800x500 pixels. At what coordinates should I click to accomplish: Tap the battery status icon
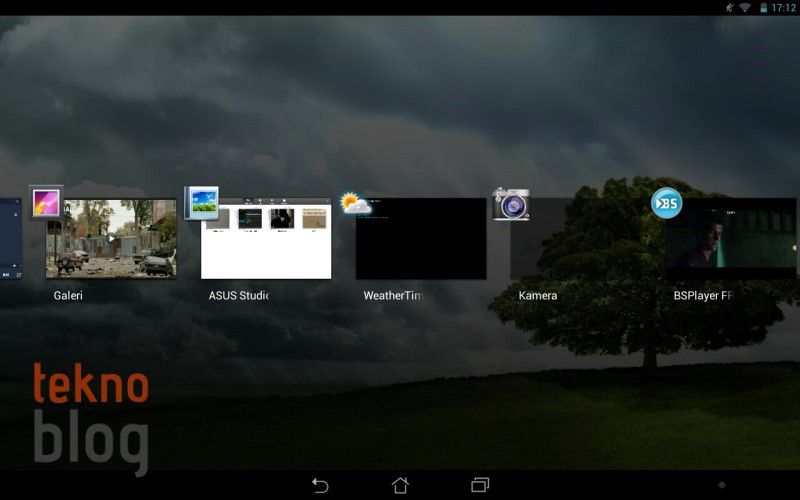pyautogui.click(x=763, y=7)
